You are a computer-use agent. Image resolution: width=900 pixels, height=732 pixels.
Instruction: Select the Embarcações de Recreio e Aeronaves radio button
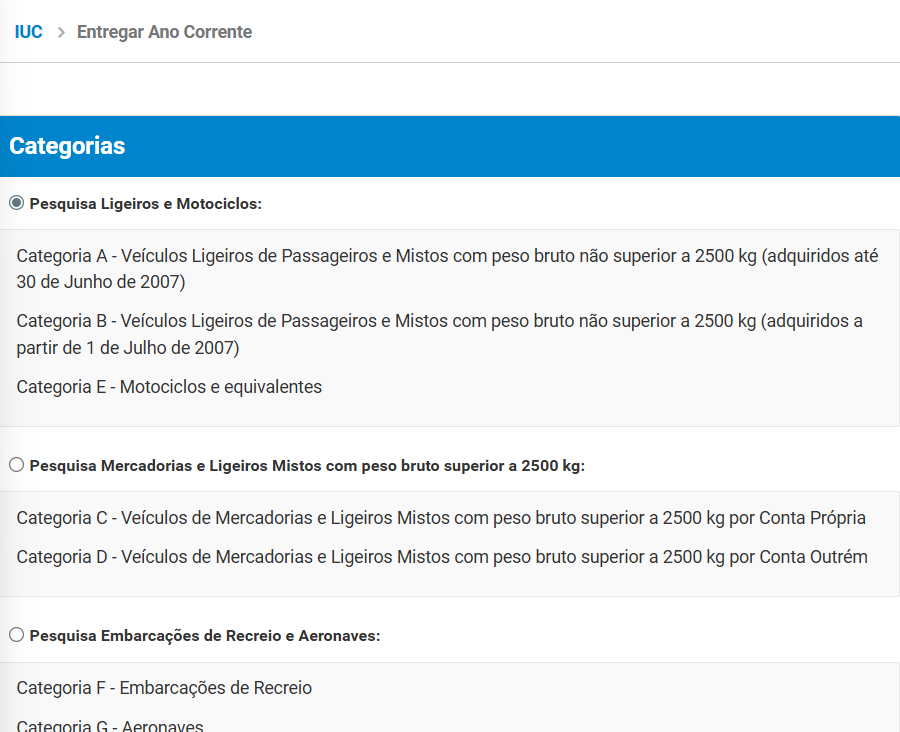pos(16,635)
